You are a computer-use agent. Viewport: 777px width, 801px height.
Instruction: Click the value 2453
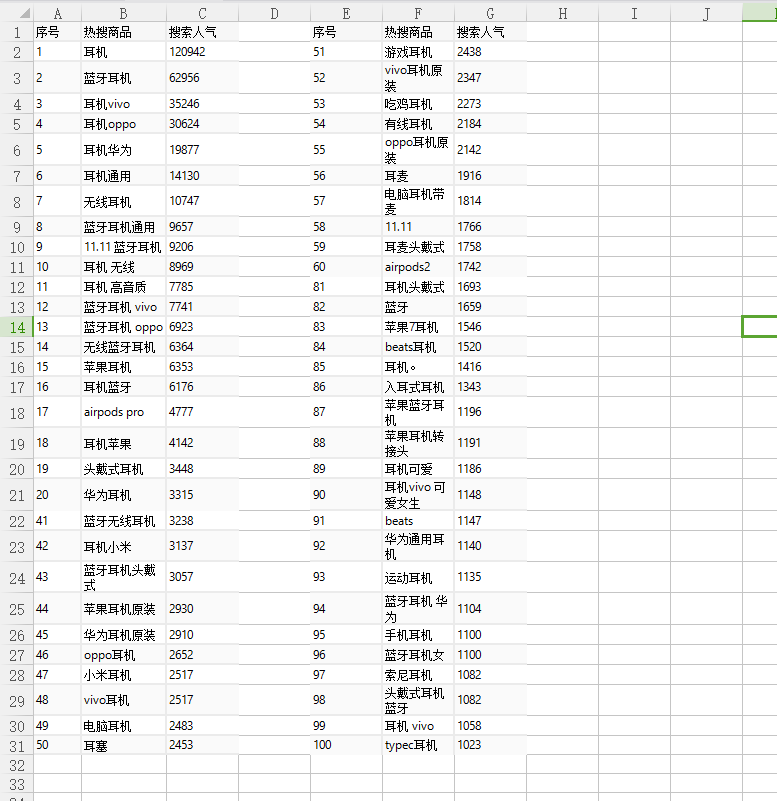click(202, 745)
